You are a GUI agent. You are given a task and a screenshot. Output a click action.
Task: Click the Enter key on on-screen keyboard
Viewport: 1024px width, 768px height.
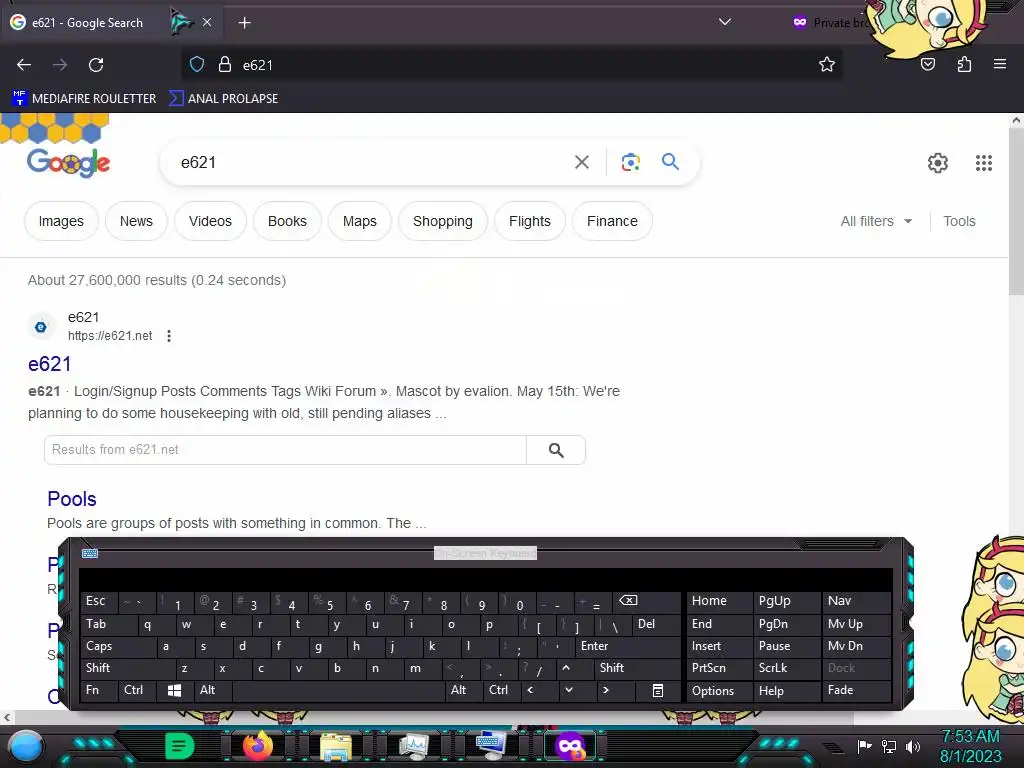point(628,646)
